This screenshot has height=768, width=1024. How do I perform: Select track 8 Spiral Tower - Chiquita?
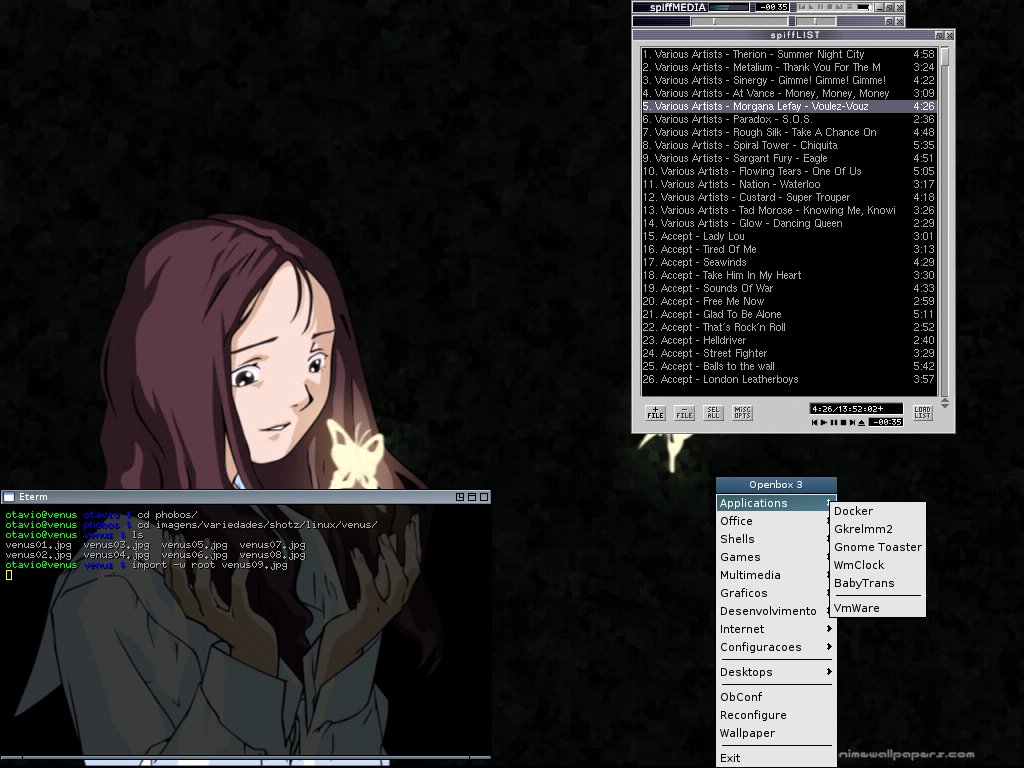789,145
